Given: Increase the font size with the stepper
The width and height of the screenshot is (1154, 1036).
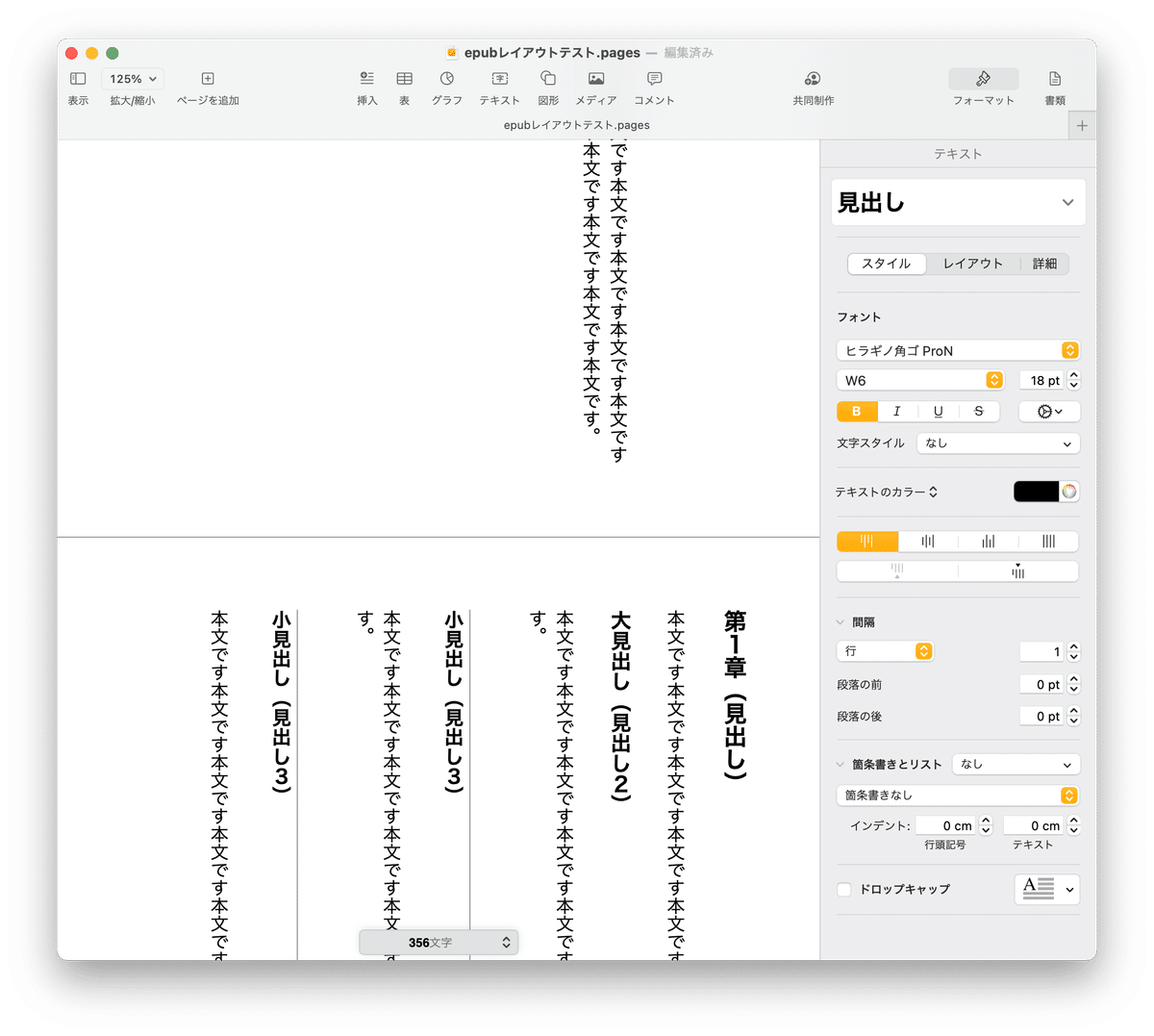Looking at the screenshot, I should [1074, 375].
